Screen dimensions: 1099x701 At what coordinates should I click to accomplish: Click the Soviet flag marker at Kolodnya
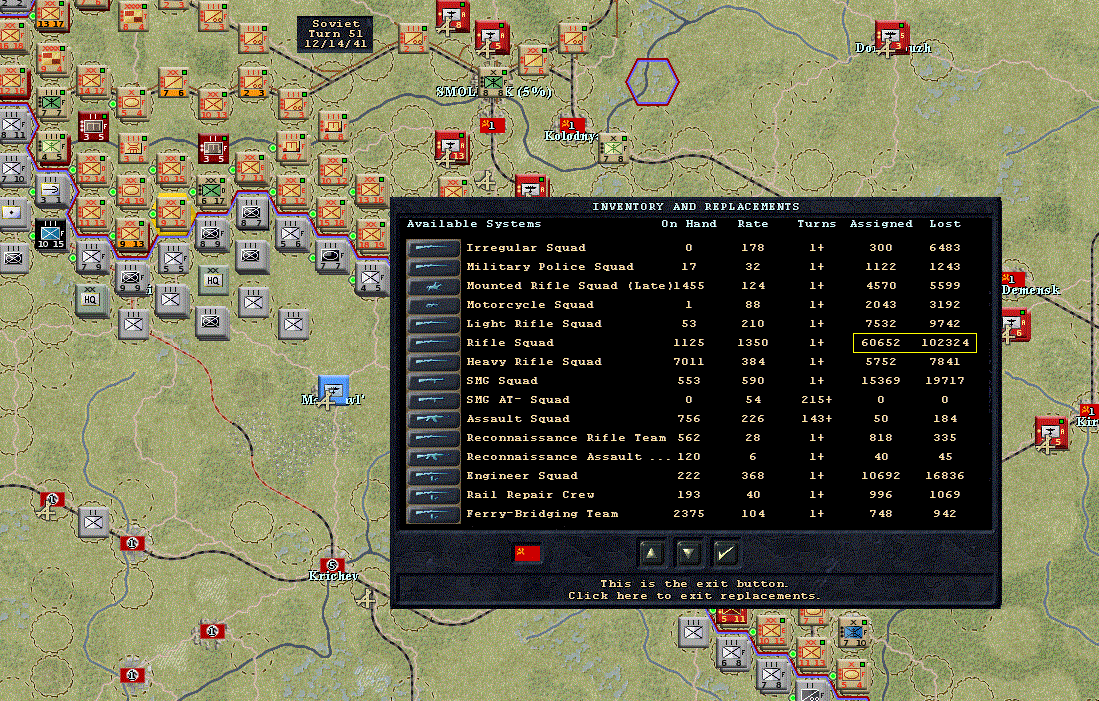coord(571,125)
